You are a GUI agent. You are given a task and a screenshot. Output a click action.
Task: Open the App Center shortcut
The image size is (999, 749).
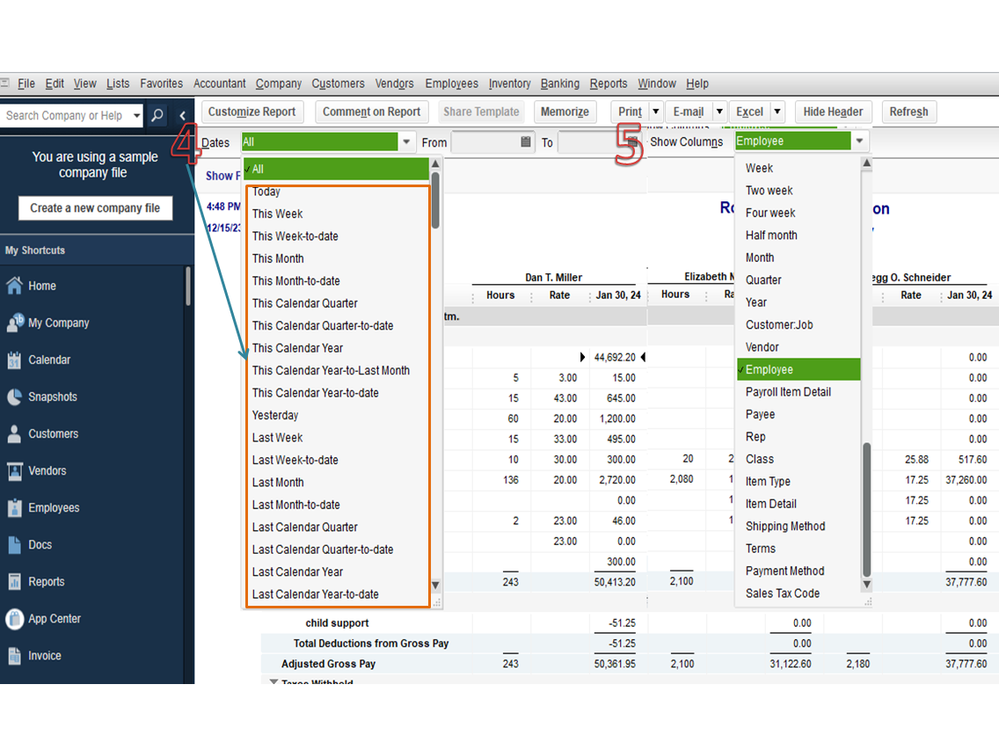click(54, 618)
